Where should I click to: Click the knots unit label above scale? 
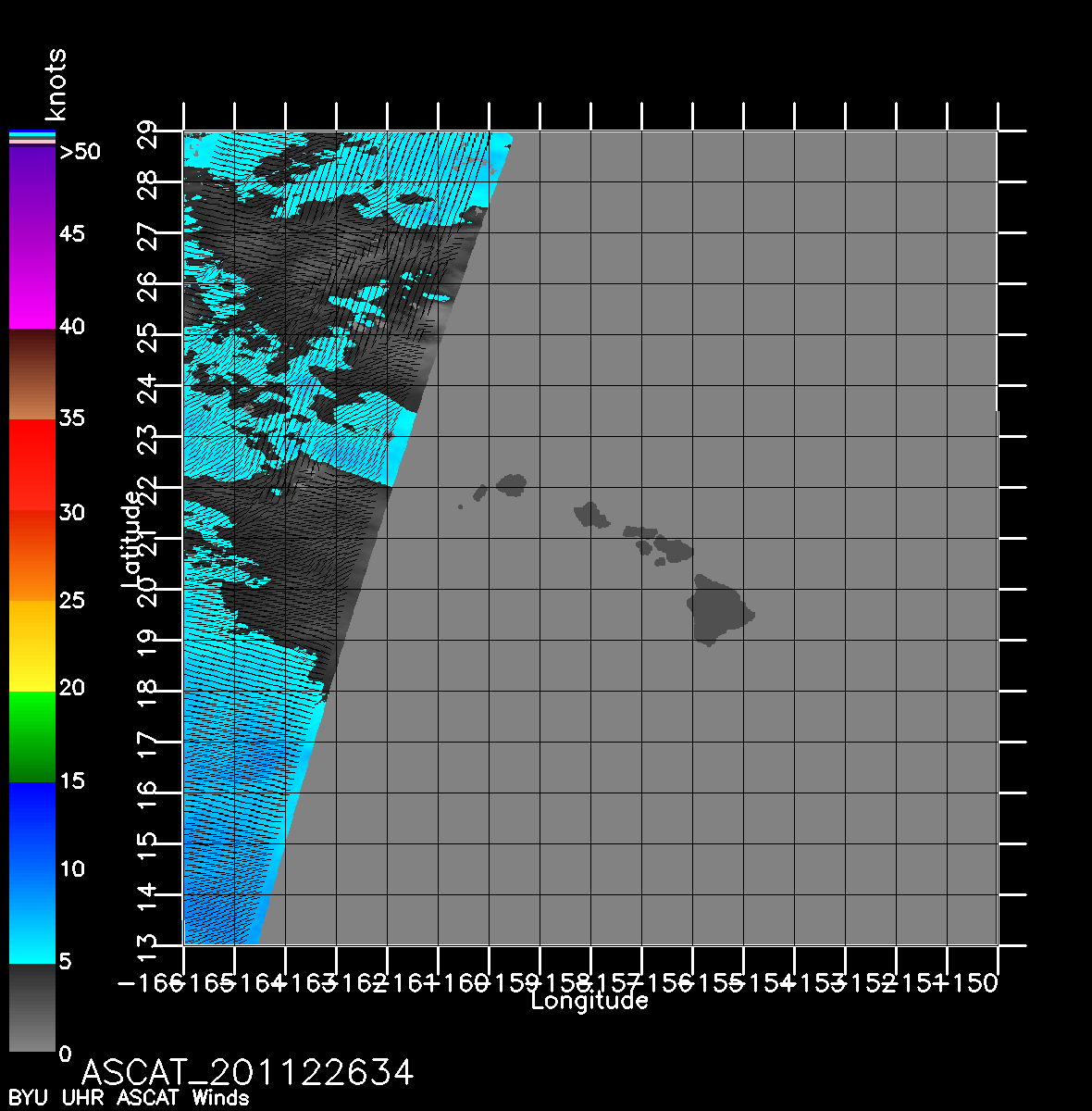[56, 85]
